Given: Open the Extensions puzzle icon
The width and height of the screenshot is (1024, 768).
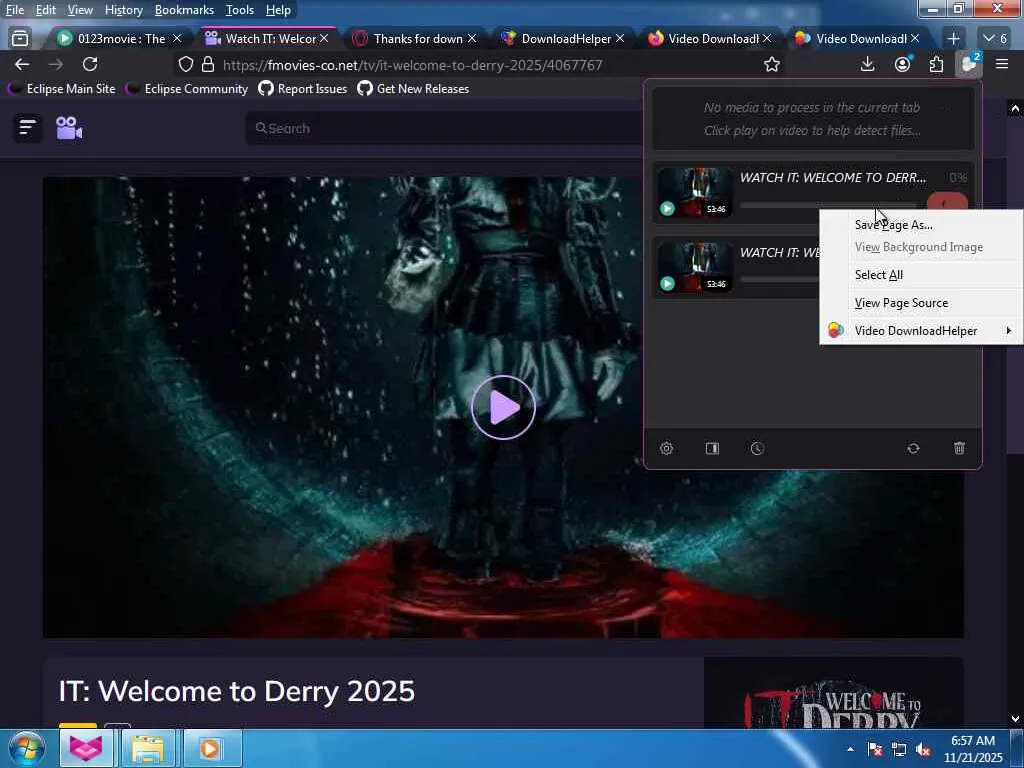Looking at the screenshot, I should coord(936,64).
